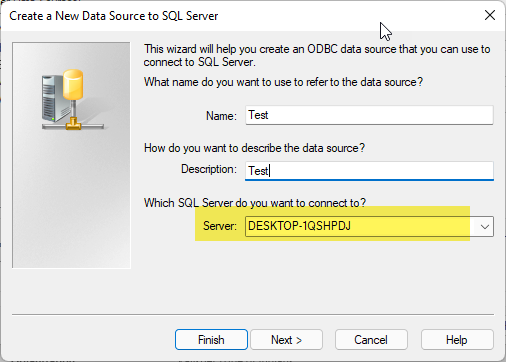Focus the Name input field containing Test
506x362 pixels.
369,115
